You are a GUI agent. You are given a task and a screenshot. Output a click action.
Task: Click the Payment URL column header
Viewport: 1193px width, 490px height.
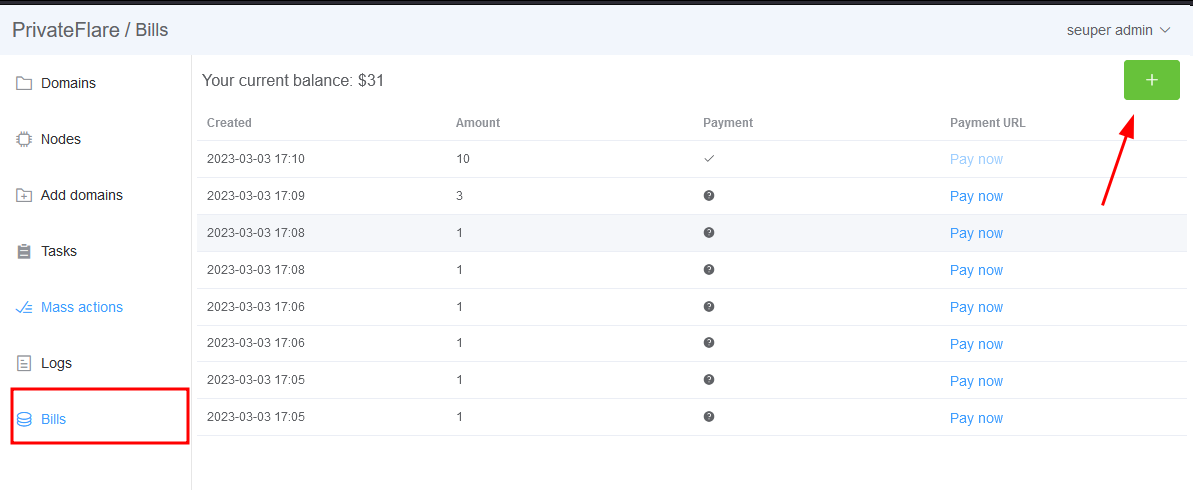pos(988,122)
